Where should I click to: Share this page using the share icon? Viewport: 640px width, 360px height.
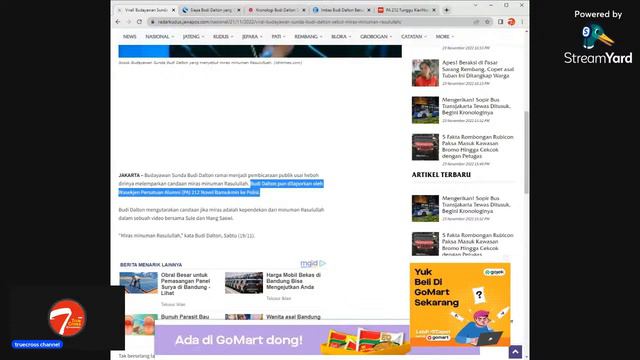(x=476, y=22)
